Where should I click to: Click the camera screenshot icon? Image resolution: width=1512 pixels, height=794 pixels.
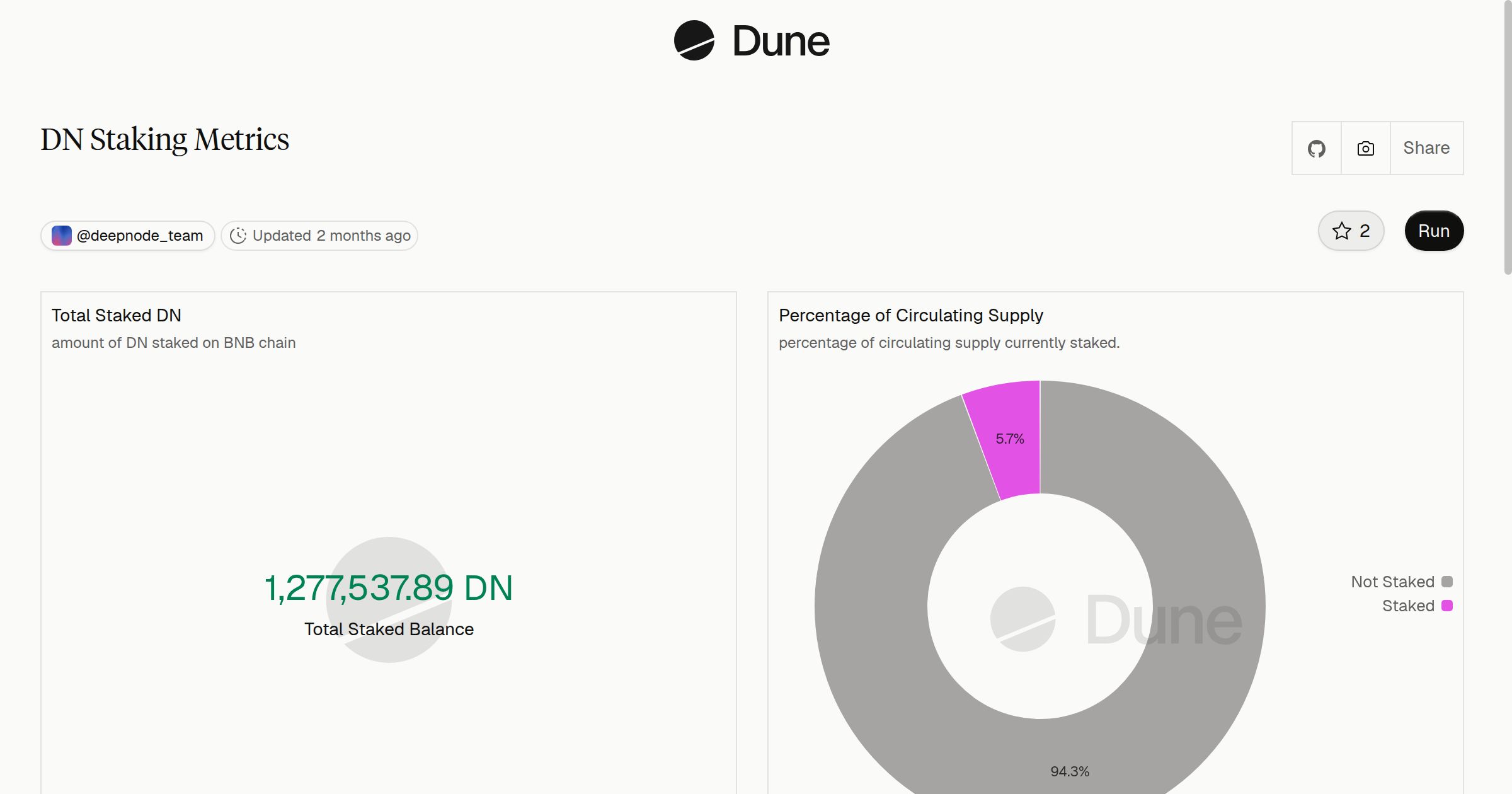[1366, 148]
